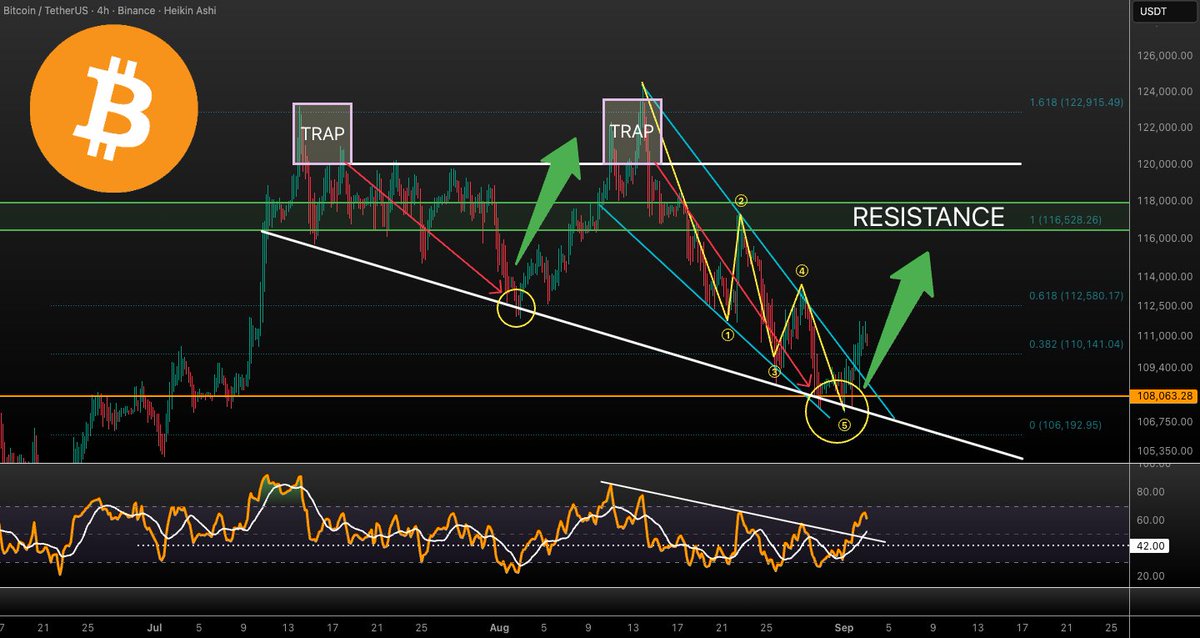Viewport: 1200px width, 638px height.
Task: Click the 111,000.00 price axis value
Action: [1166, 336]
